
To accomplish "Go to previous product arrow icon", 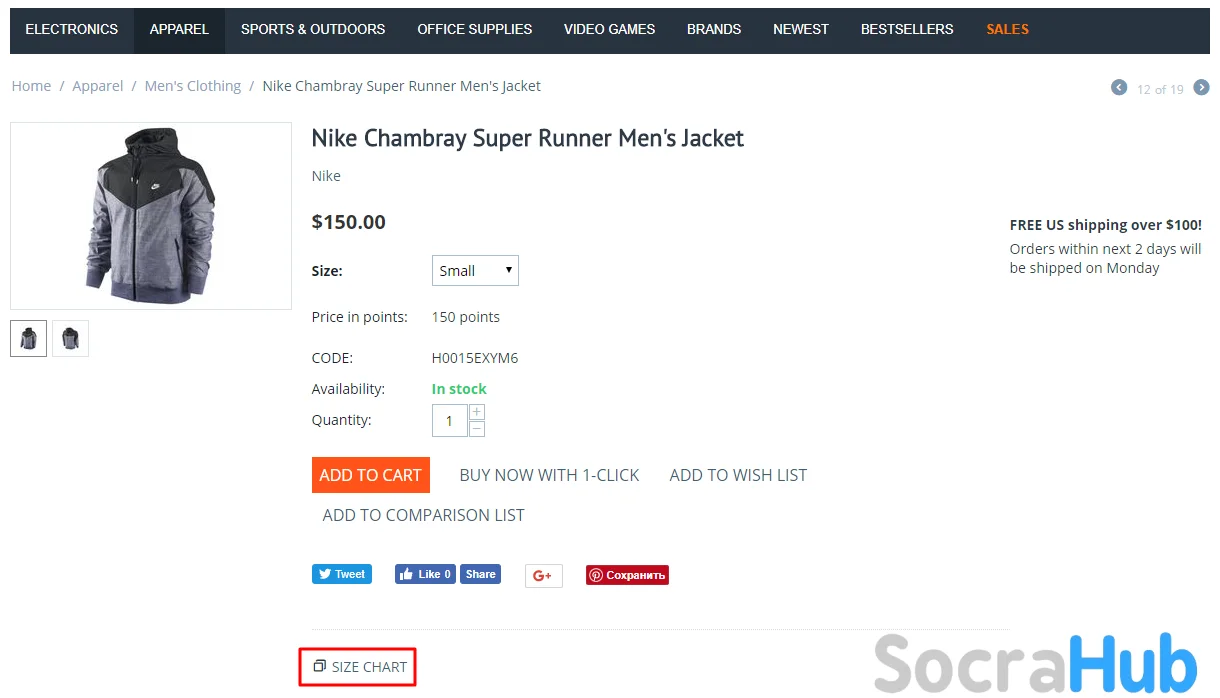I will click(x=1119, y=88).
